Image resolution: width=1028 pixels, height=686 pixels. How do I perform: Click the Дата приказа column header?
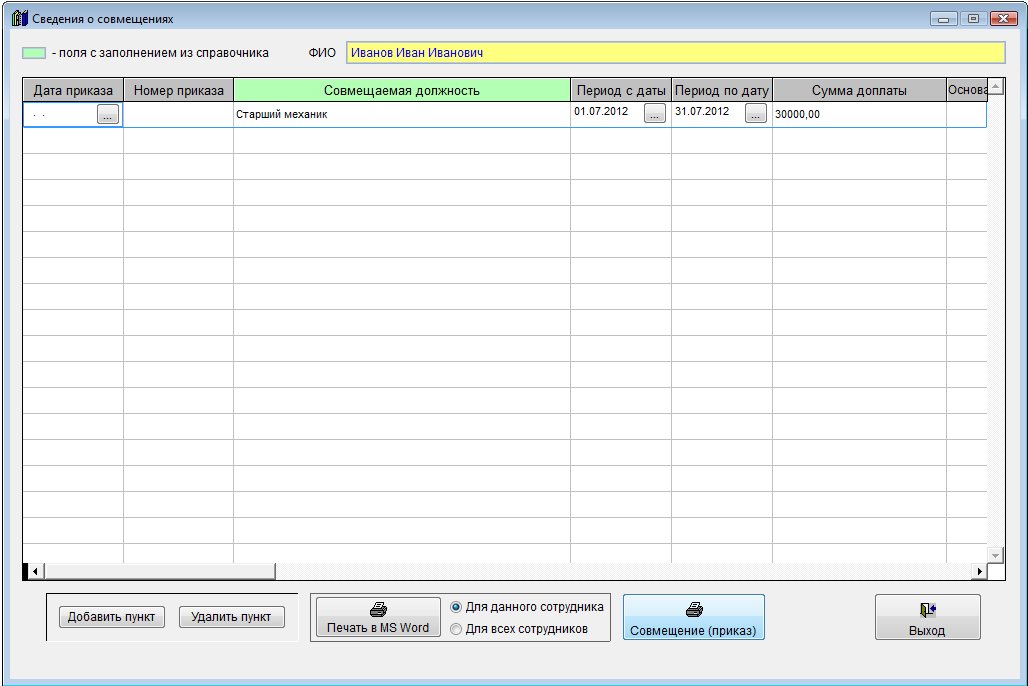click(73, 91)
